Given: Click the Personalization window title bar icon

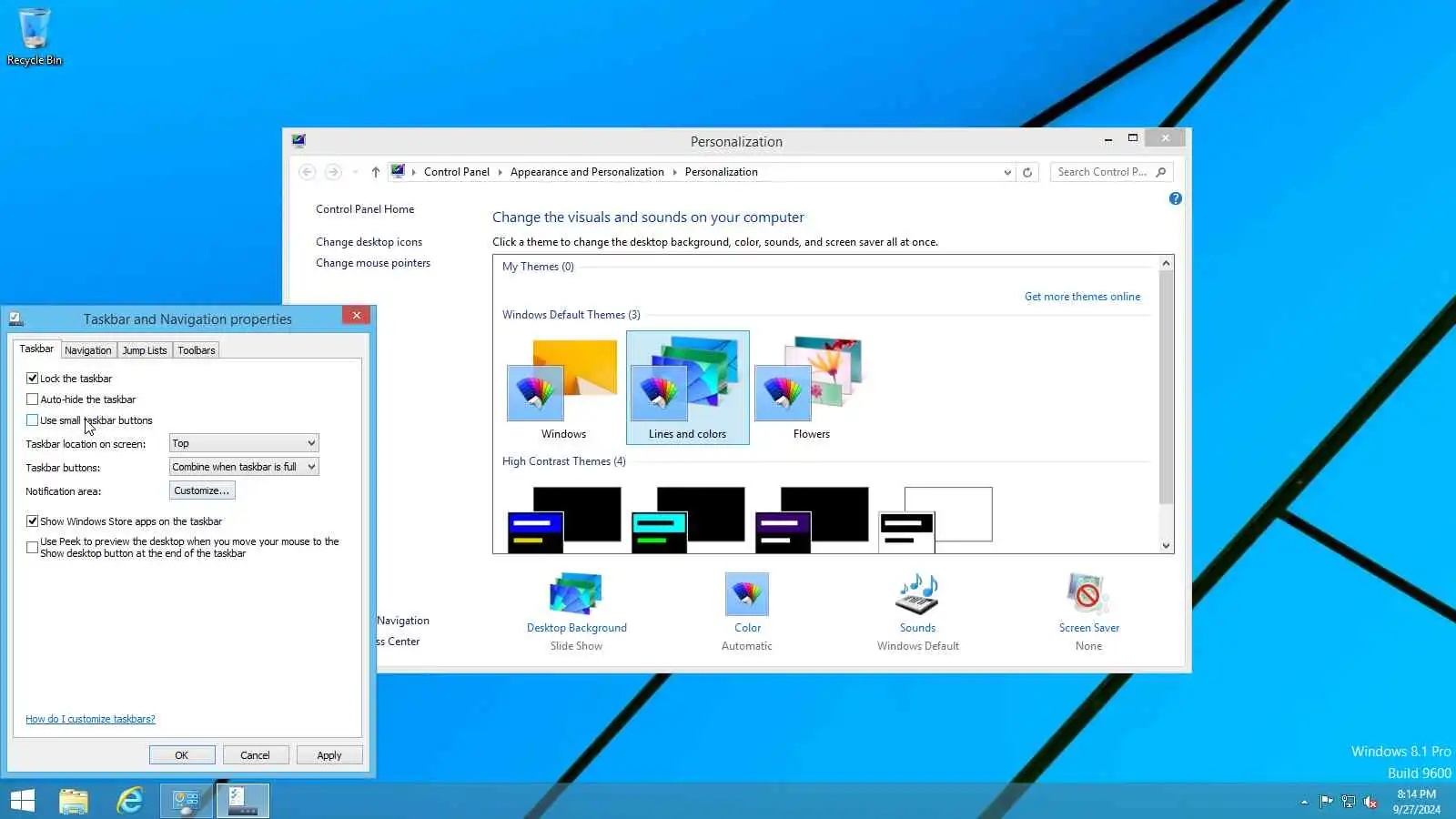Looking at the screenshot, I should (298, 141).
